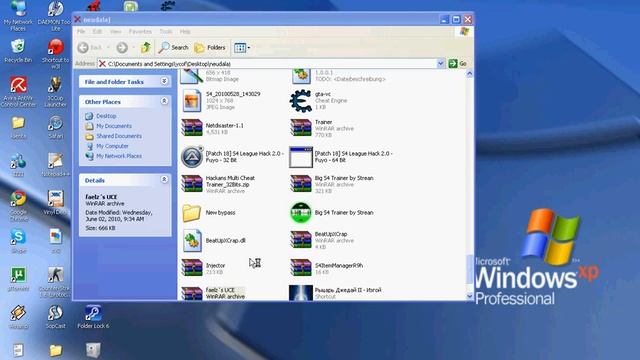Open the Help menu
This screenshot has height=360, width=640.
[x=185, y=31]
